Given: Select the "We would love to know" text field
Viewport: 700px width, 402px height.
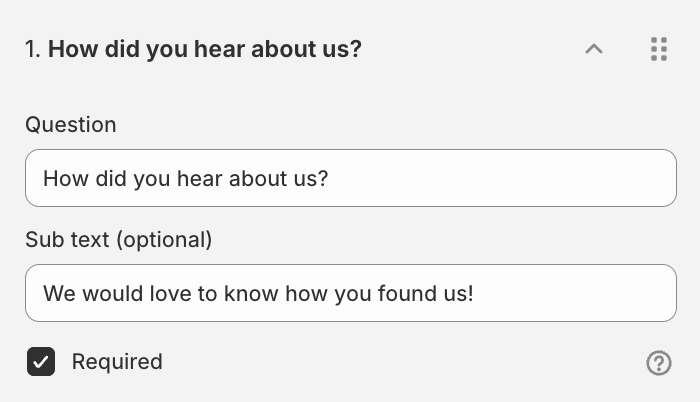Looking at the screenshot, I should pyautogui.click(x=350, y=293).
